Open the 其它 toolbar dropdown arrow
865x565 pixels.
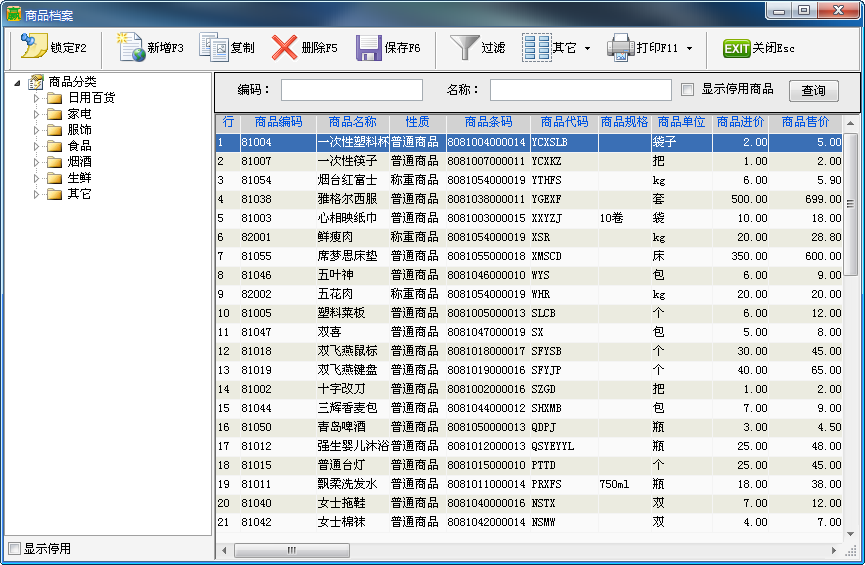pos(587,48)
